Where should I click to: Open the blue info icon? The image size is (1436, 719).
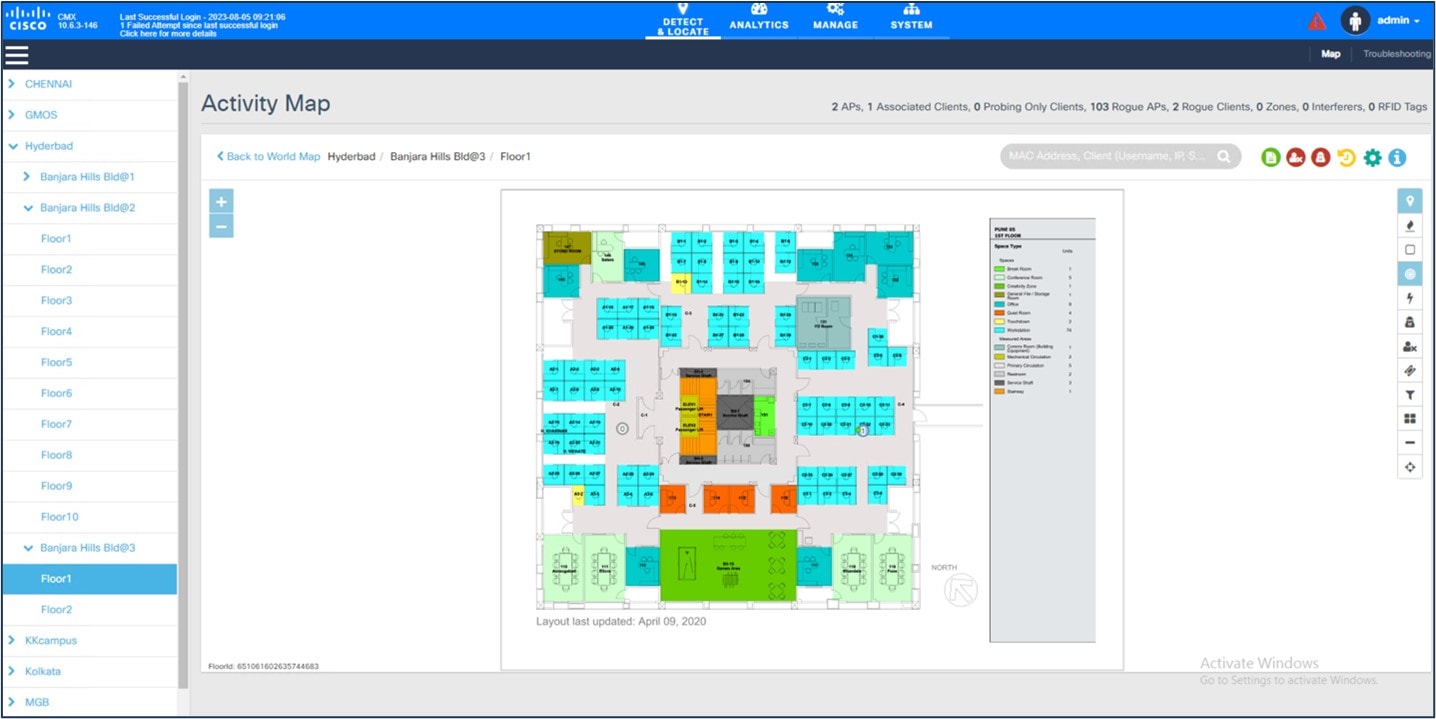coord(1397,157)
